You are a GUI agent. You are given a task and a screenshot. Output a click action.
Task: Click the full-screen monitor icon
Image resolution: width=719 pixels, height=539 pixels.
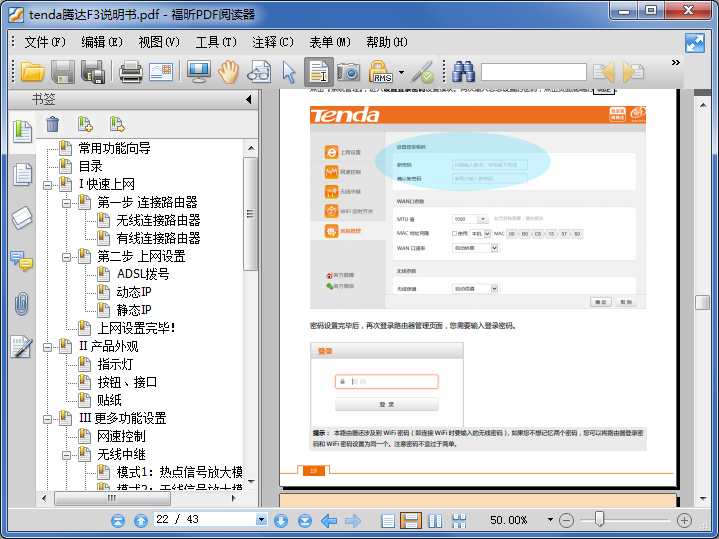coord(199,72)
